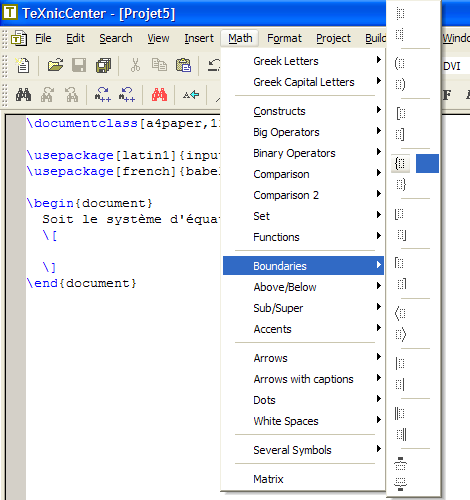Insert right double vertical bar boundary

pyautogui.click(x=402, y=434)
